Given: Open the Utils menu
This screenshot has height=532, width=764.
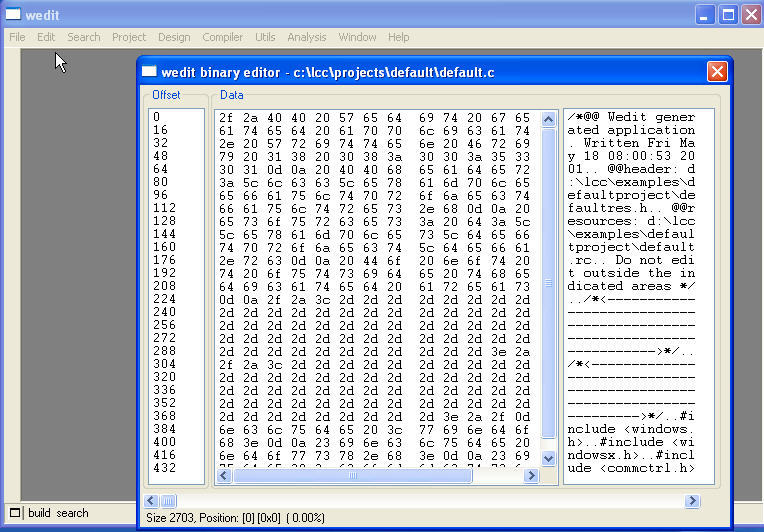Looking at the screenshot, I should coord(265,37).
